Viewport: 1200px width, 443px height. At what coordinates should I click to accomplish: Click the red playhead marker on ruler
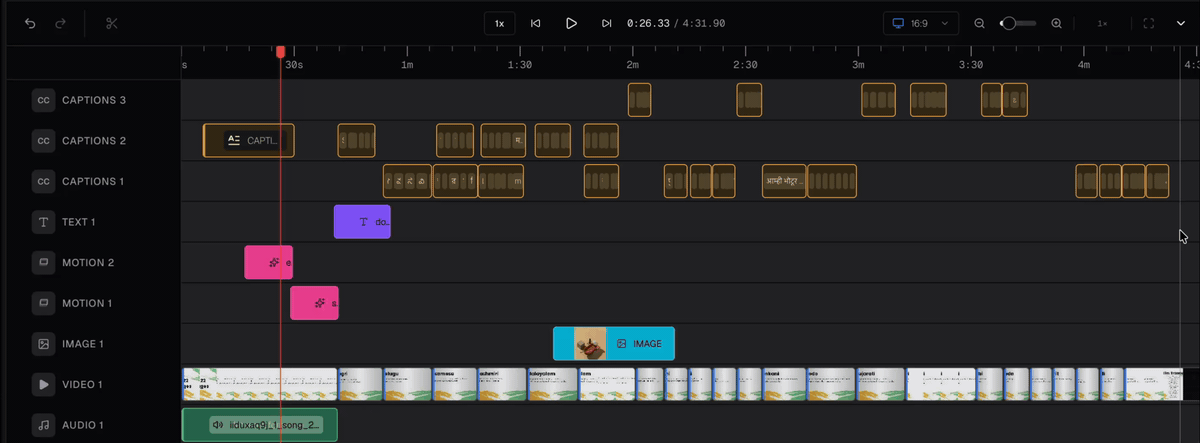[281, 51]
